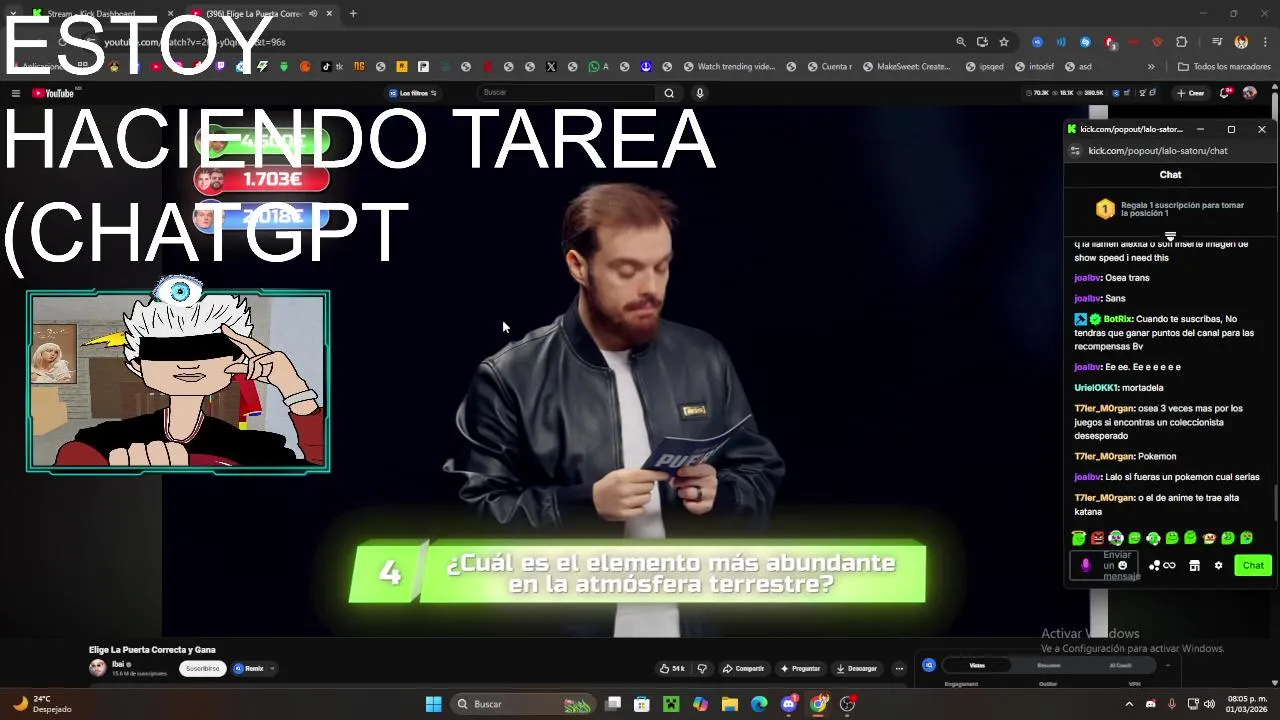Click the YouTube search magnifier button
This screenshot has height=720, width=1280.
point(669,93)
